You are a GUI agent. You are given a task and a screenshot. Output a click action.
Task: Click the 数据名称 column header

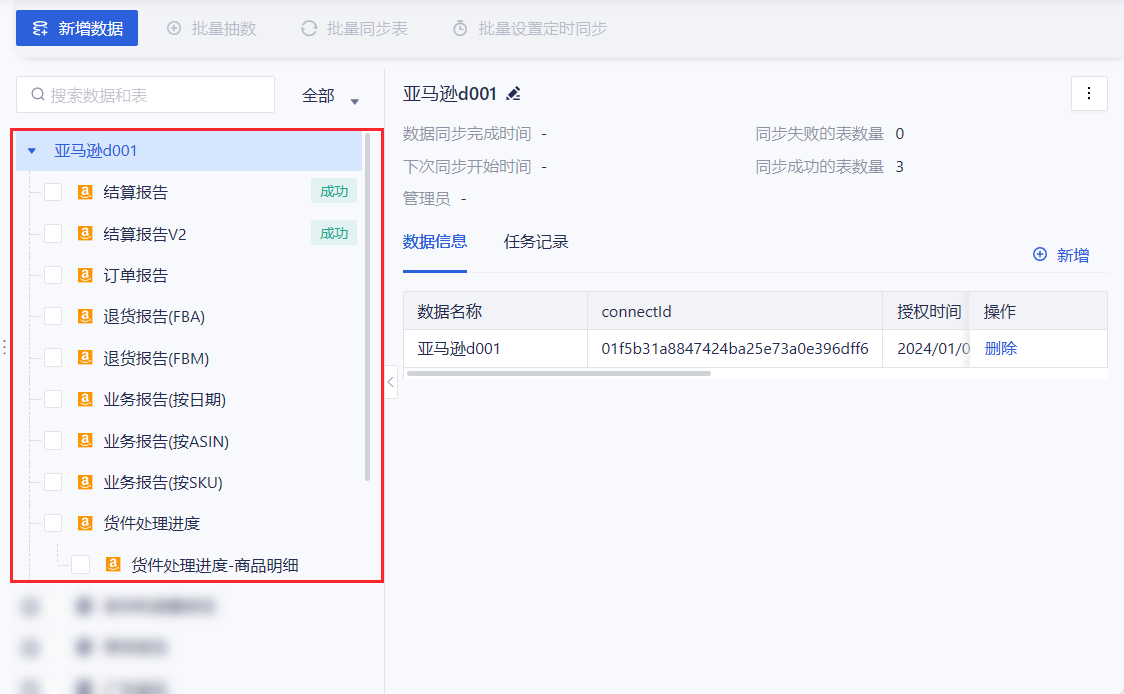tap(495, 311)
